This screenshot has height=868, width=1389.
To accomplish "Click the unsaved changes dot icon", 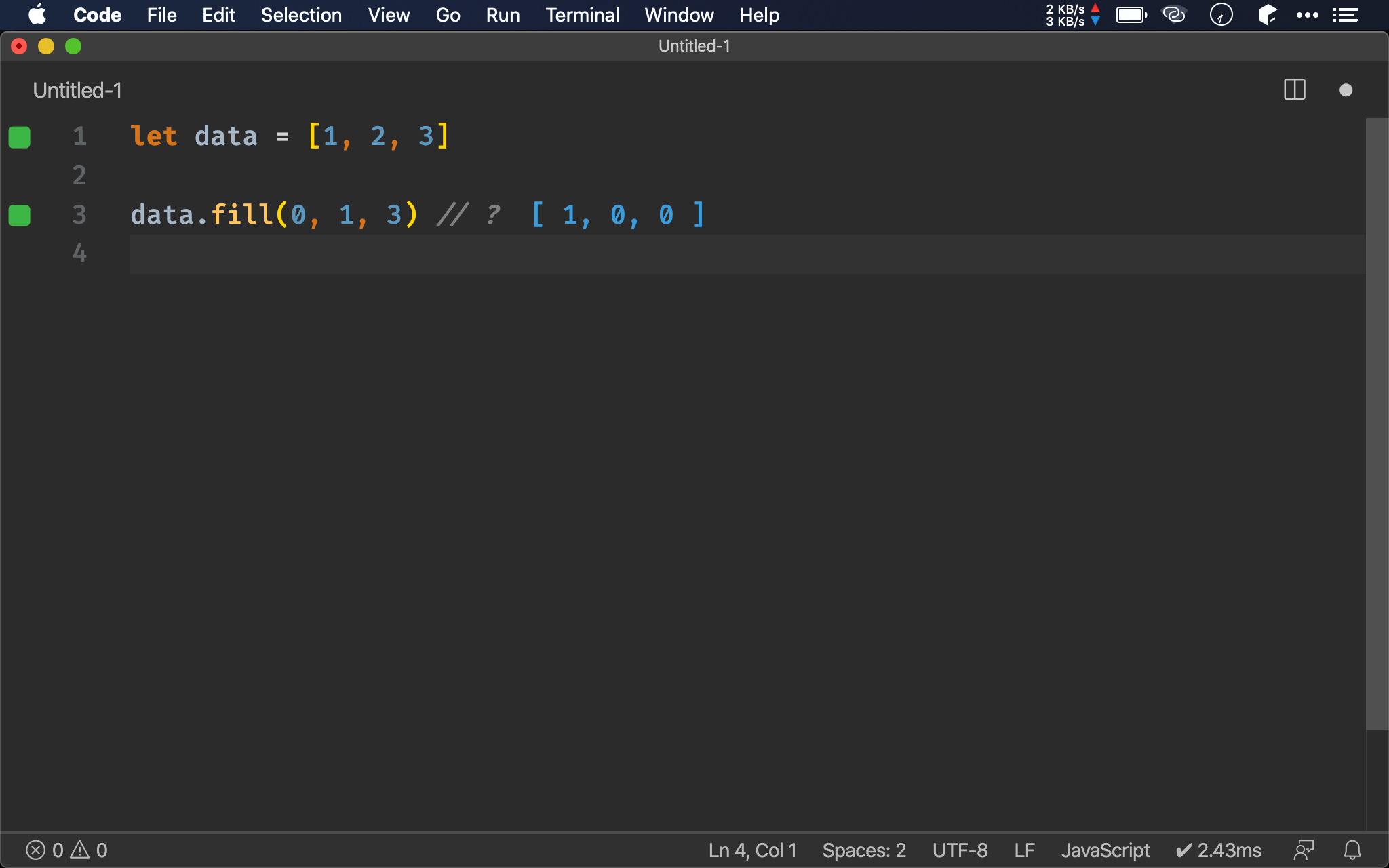I will [1346, 90].
